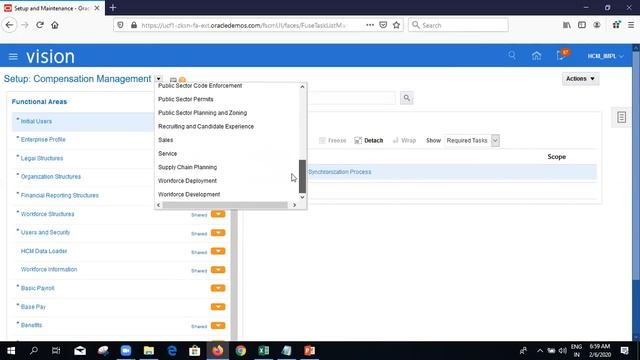The height and width of the screenshot is (360, 640).
Task: Open Enterprise Profile functional area
Action: pos(43,140)
